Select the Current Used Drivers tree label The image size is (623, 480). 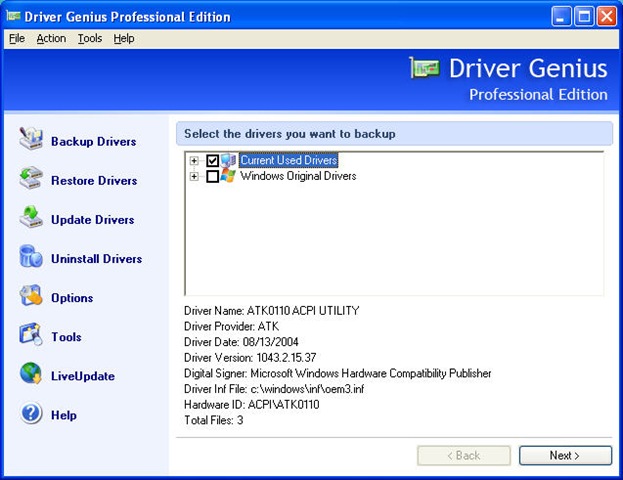(x=288, y=160)
